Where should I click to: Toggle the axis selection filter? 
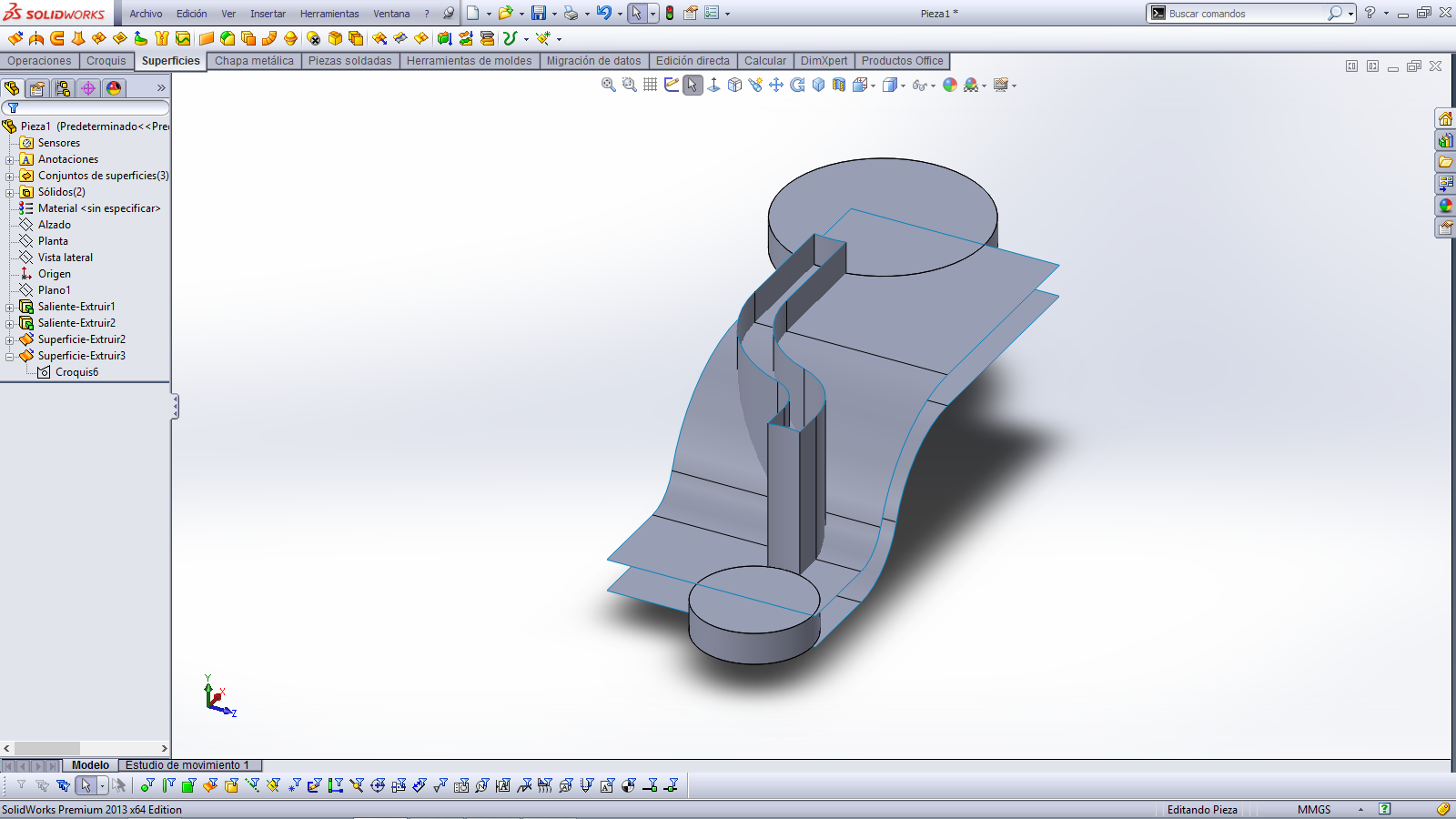[x=252, y=785]
